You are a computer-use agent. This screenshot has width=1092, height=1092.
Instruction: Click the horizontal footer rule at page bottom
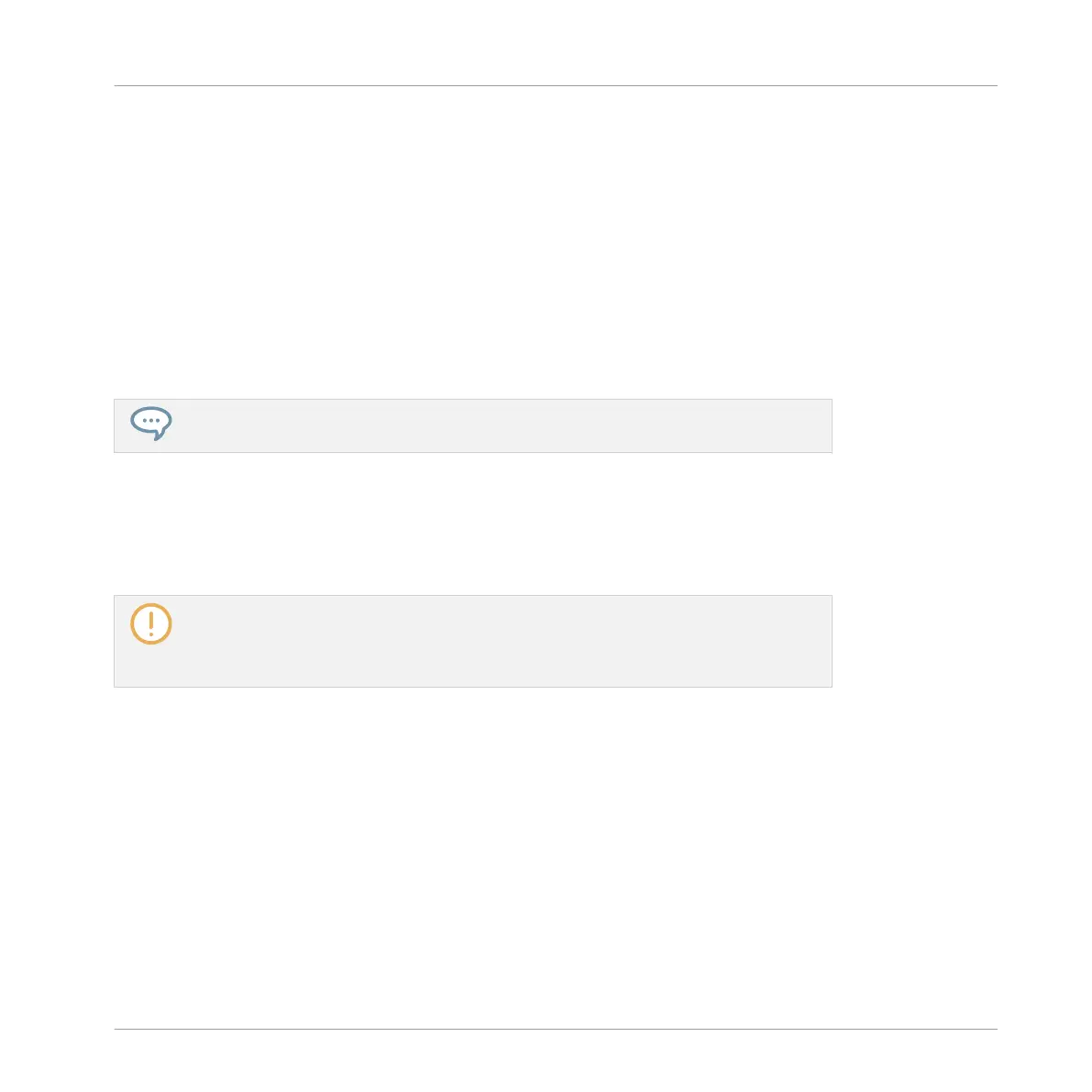[x=556, y=1029]
